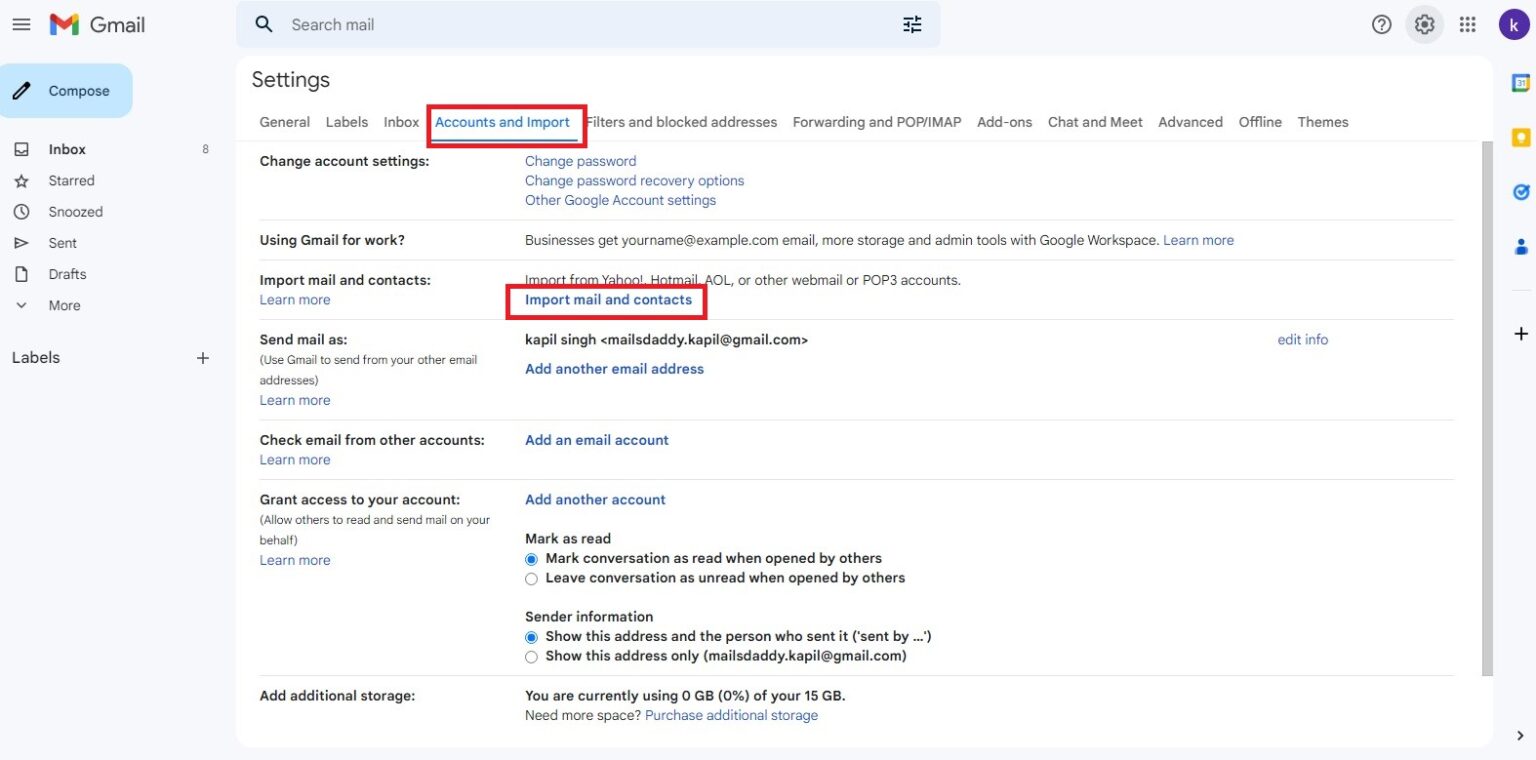Select 'Leave conversation as unread when opened by others'

531,578
